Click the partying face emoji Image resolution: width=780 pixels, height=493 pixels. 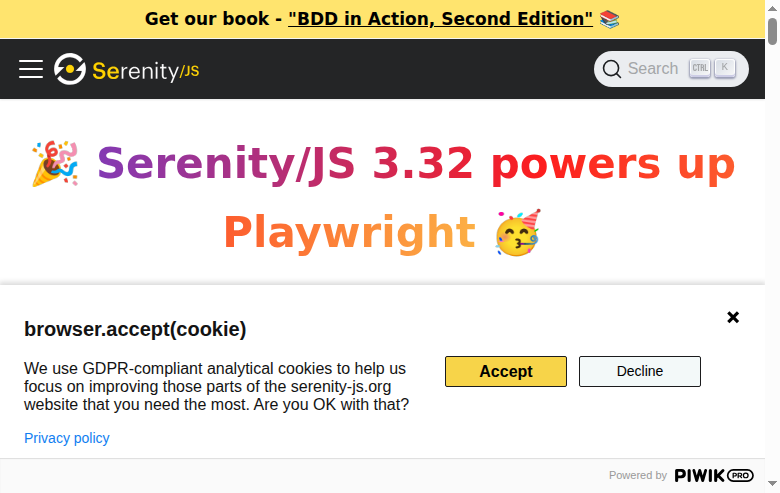[x=518, y=232]
